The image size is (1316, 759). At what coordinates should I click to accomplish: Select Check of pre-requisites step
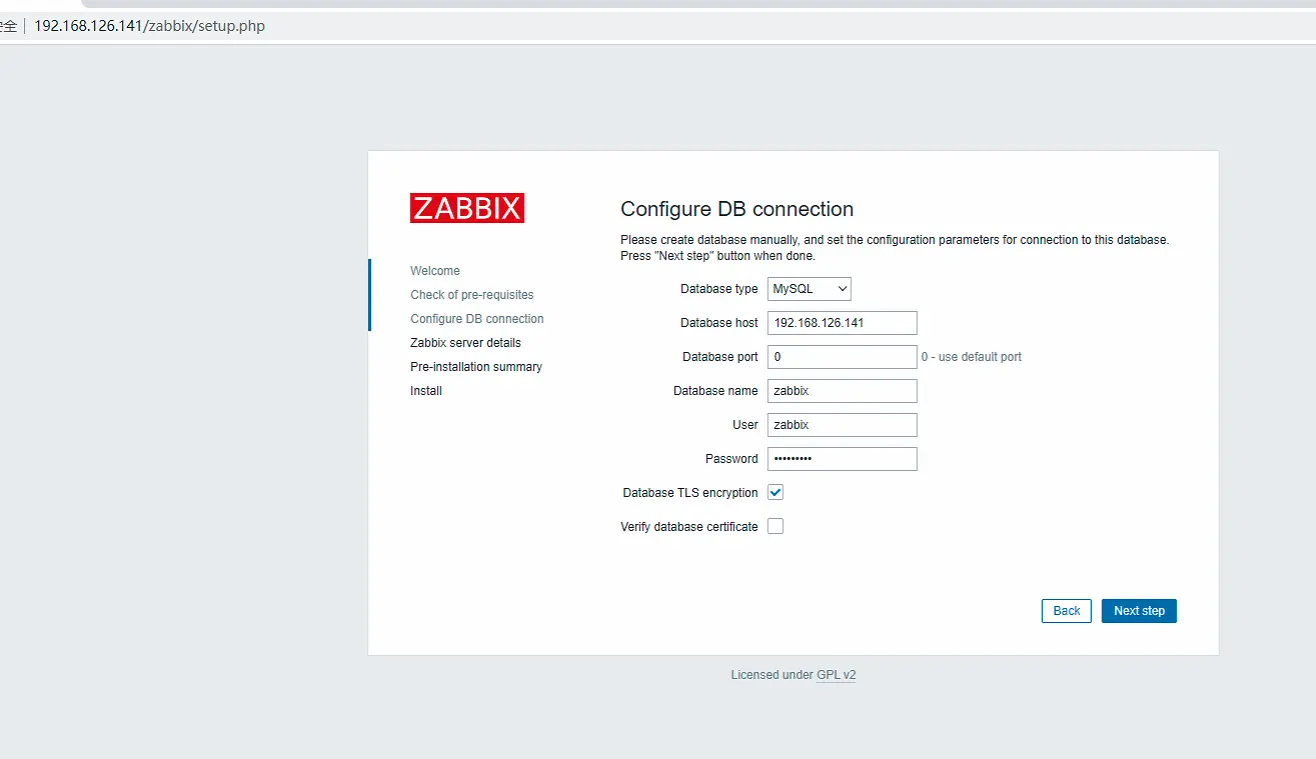(x=472, y=295)
